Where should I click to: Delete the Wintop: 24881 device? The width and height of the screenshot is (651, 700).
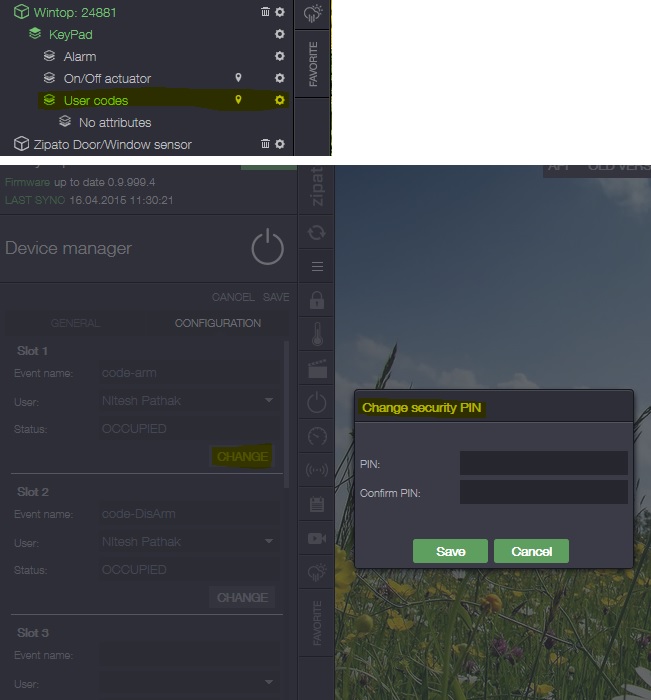265,12
